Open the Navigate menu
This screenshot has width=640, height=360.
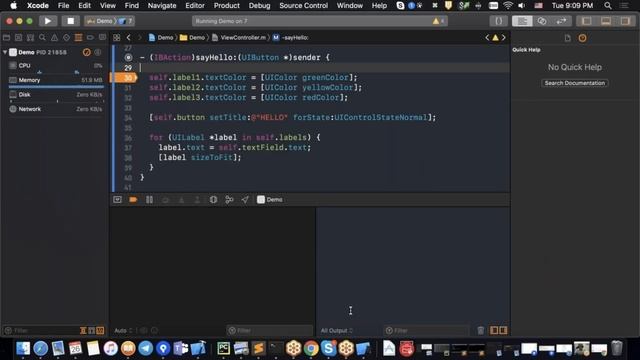162,5
